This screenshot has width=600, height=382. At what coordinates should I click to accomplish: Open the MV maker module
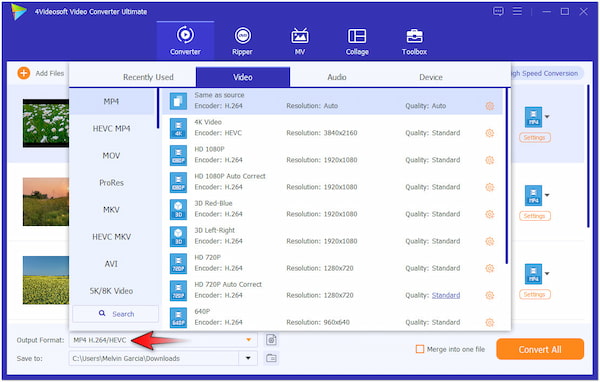300,40
